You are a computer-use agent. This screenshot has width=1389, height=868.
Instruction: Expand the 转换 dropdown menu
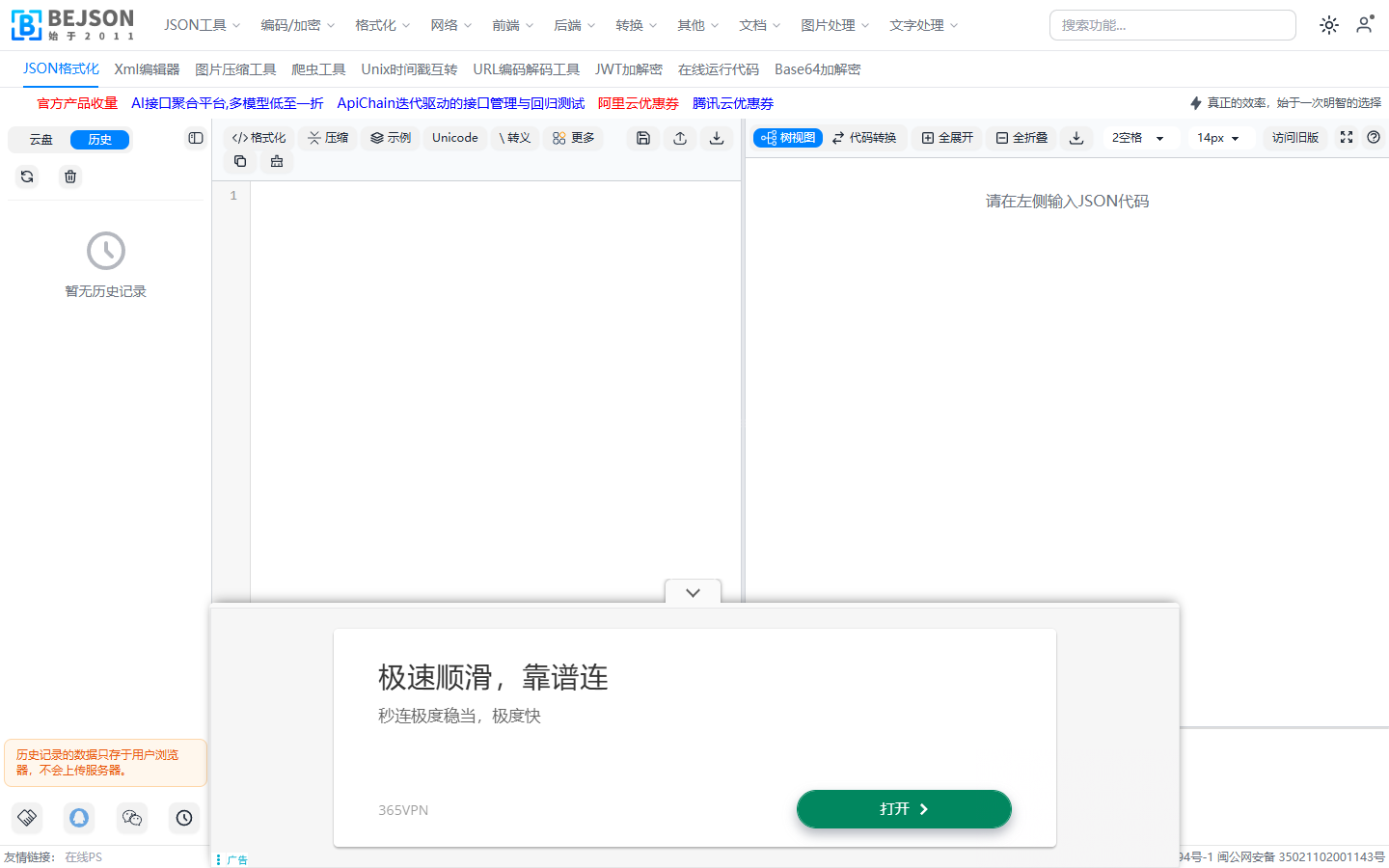pos(636,25)
